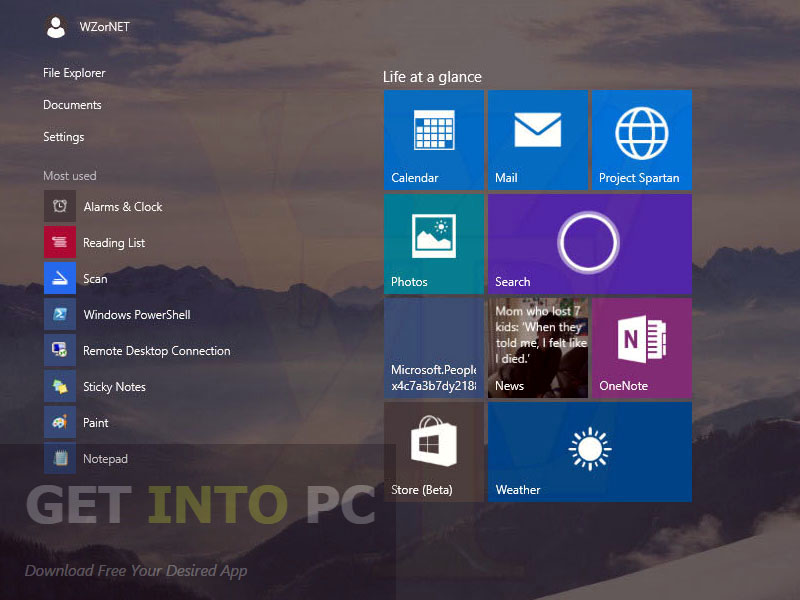Select the Reading List entry text
Image resolution: width=800 pixels, height=600 pixels.
coord(114,243)
